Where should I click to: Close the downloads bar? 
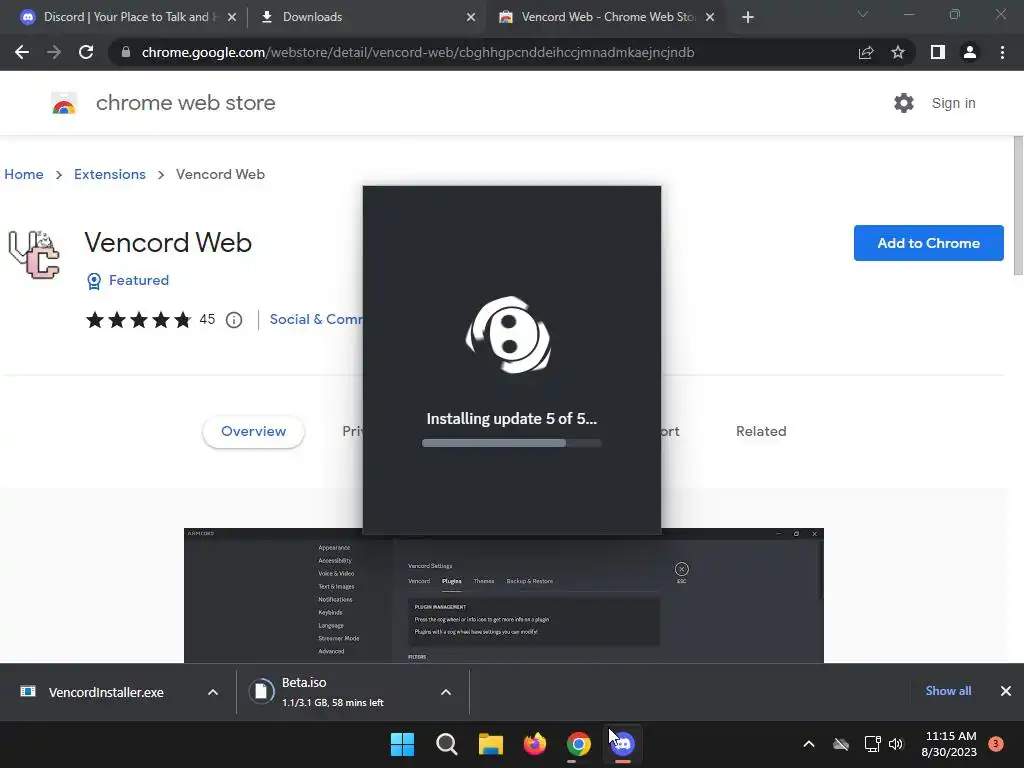[1006, 691]
